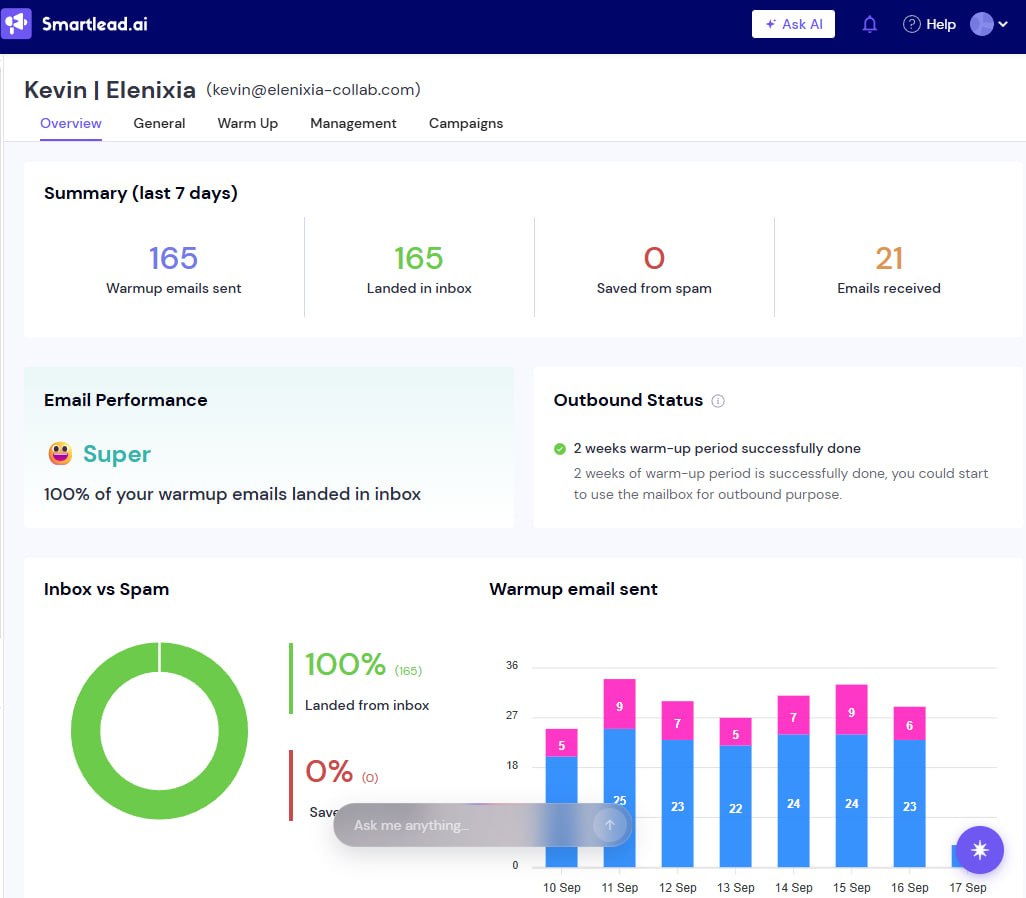1026x898 pixels.
Task: Click the Ask AI button
Action: pyautogui.click(x=793, y=24)
